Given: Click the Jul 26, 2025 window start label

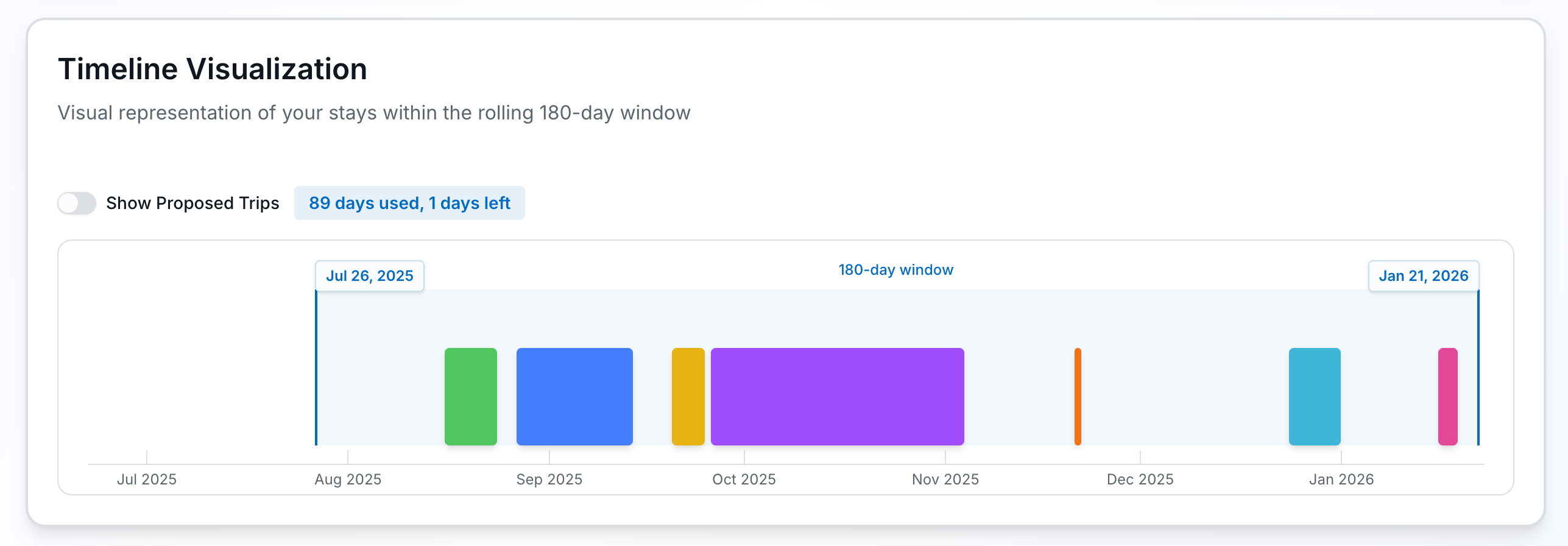Looking at the screenshot, I should (369, 276).
